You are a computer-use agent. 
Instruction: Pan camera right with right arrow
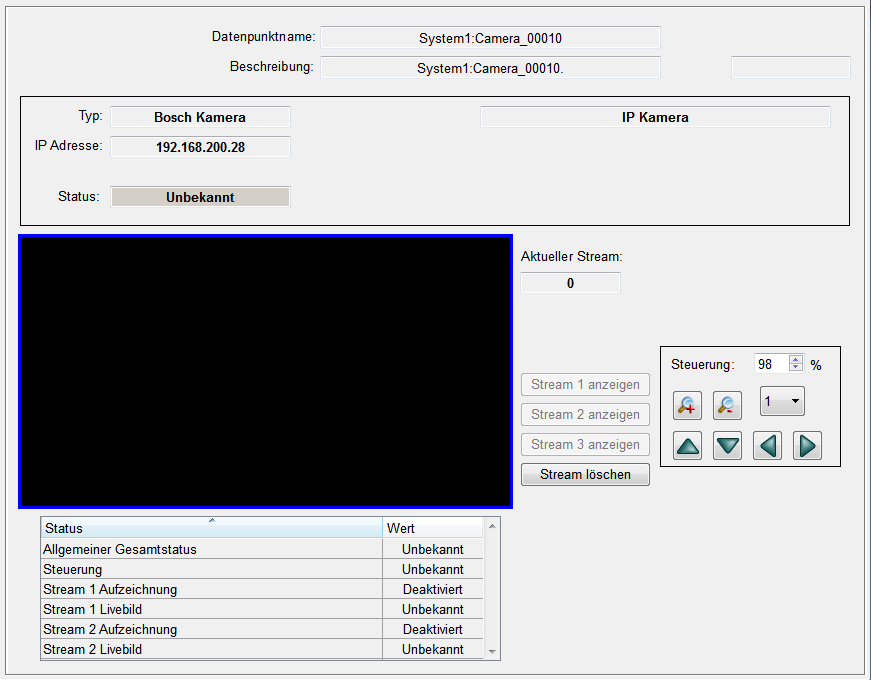[x=807, y=446]
